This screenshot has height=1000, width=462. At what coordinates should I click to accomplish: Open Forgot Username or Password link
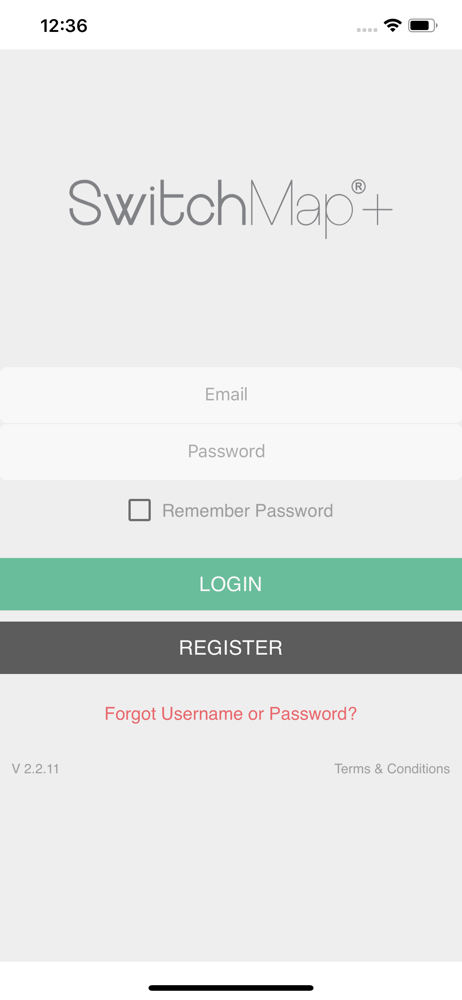(x=231, y=714)
